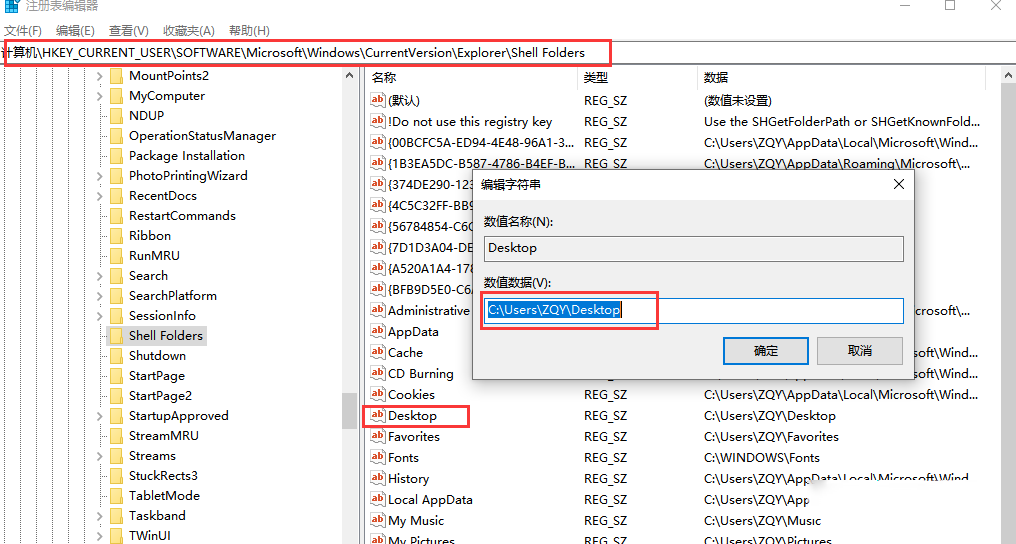Select the Administrative value name
The image size is (1016, 544).
tap(428, 310)
